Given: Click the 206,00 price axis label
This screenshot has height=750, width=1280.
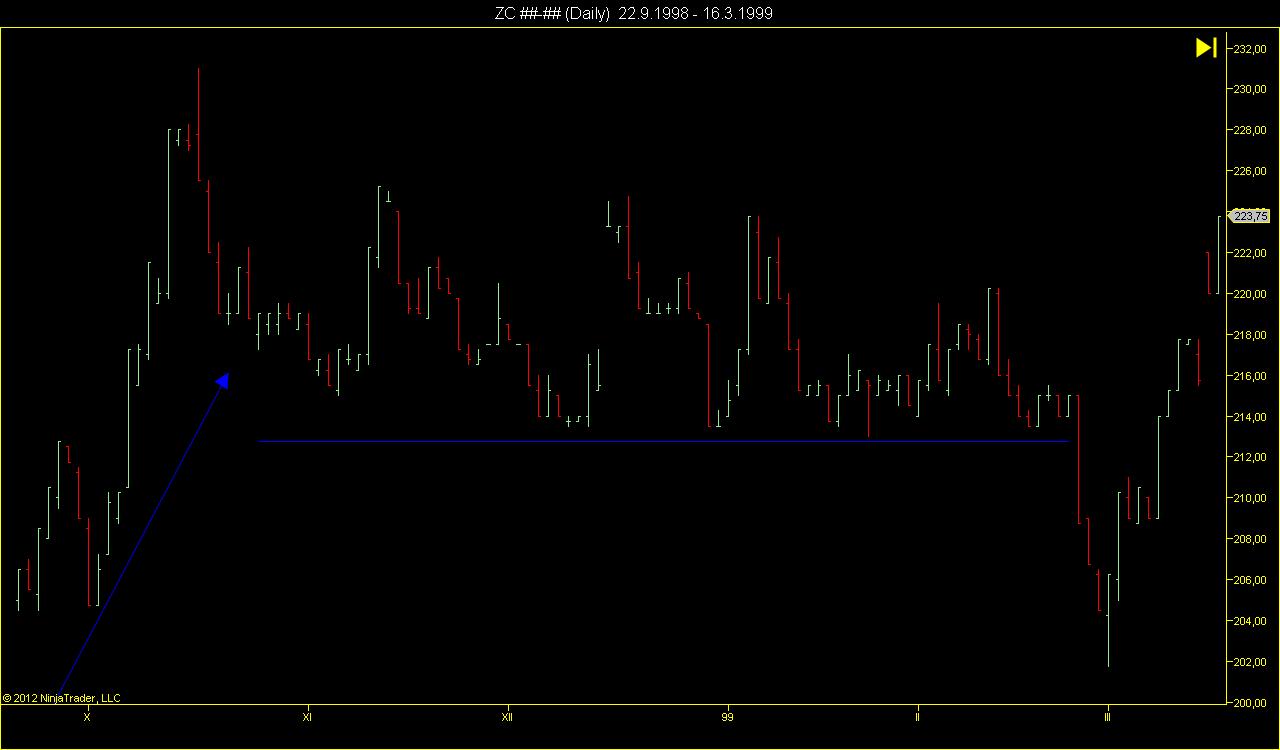Looking at the screenshot, I should (1251, 581).
